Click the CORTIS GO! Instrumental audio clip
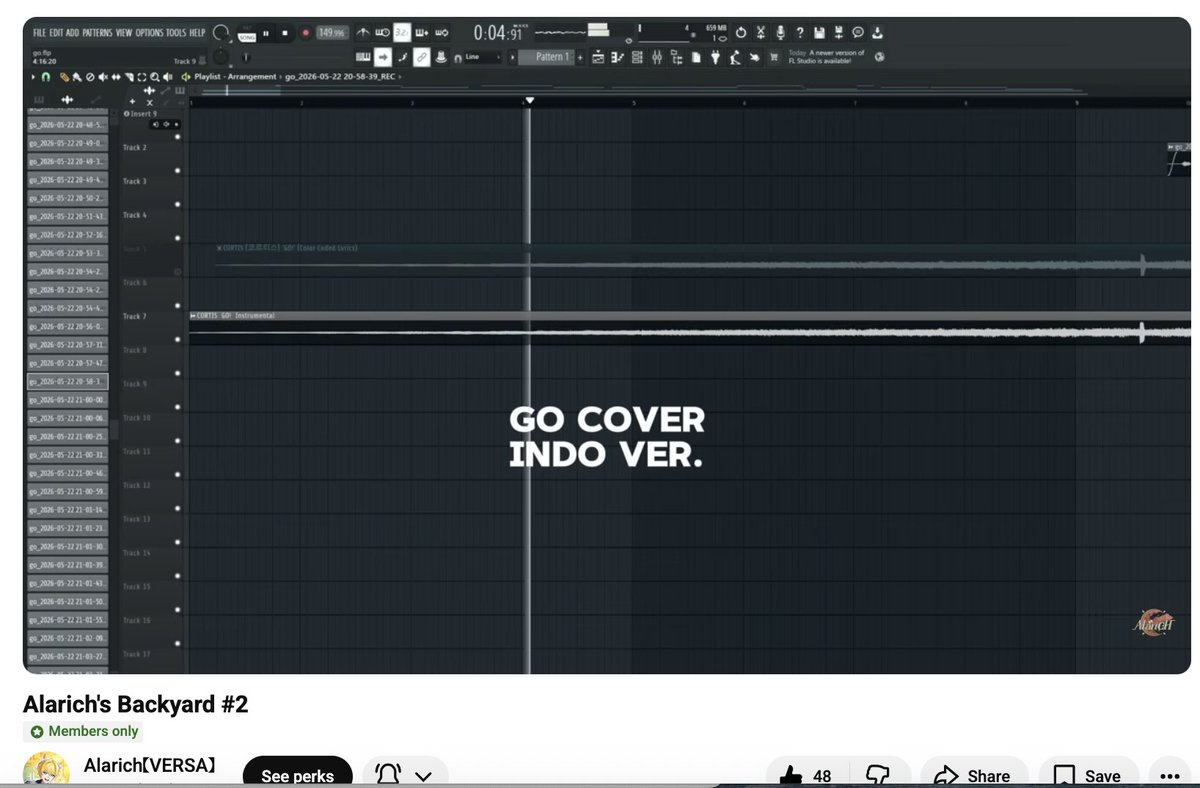This screenshot has width=1200, height=788. pos(690,328)
